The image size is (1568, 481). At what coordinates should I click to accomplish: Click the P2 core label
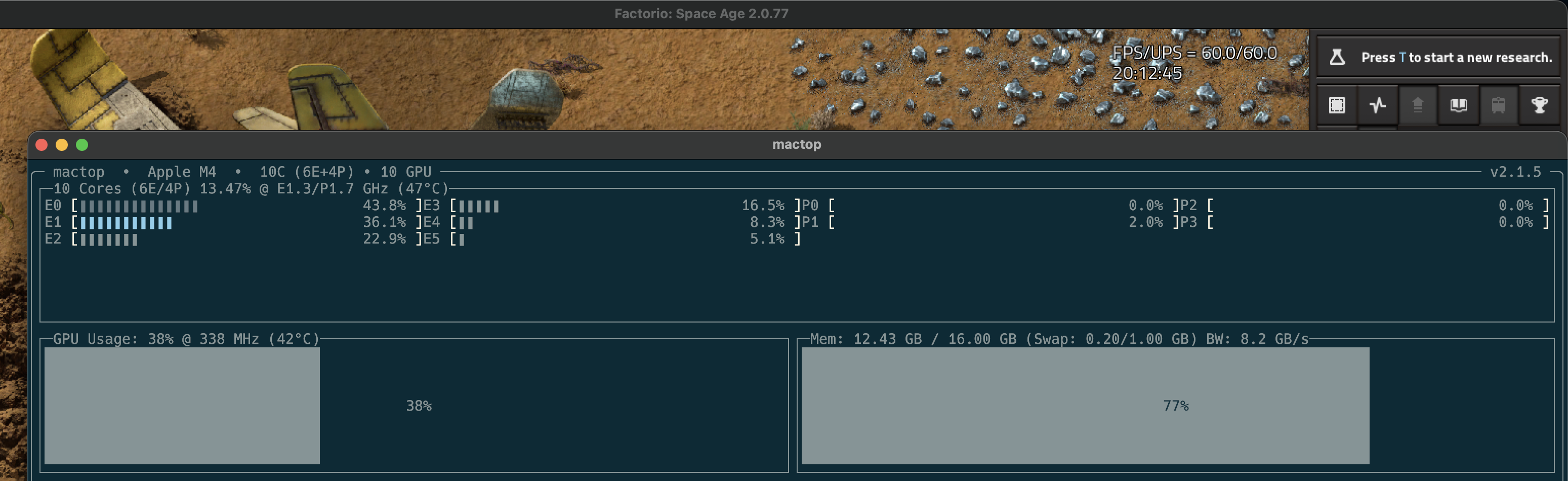tap(1189, 206)
